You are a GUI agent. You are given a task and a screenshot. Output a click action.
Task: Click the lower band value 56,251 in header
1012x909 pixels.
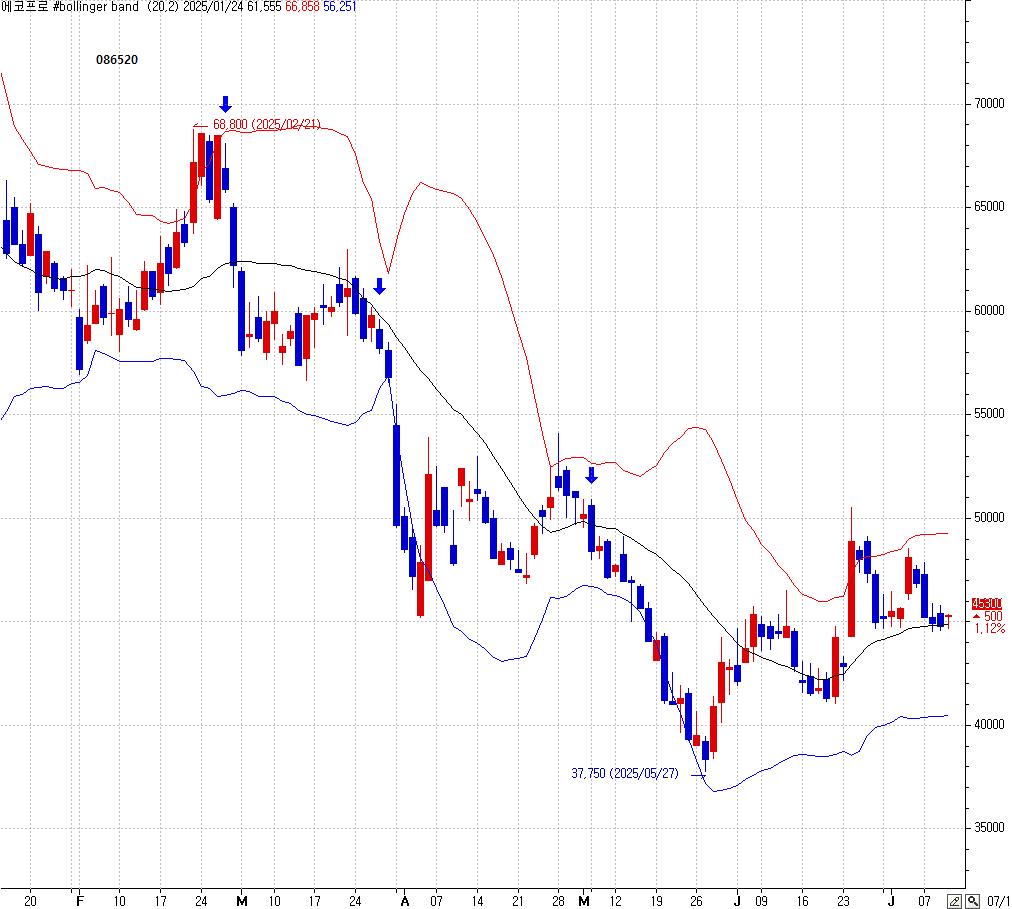[339, 6]
